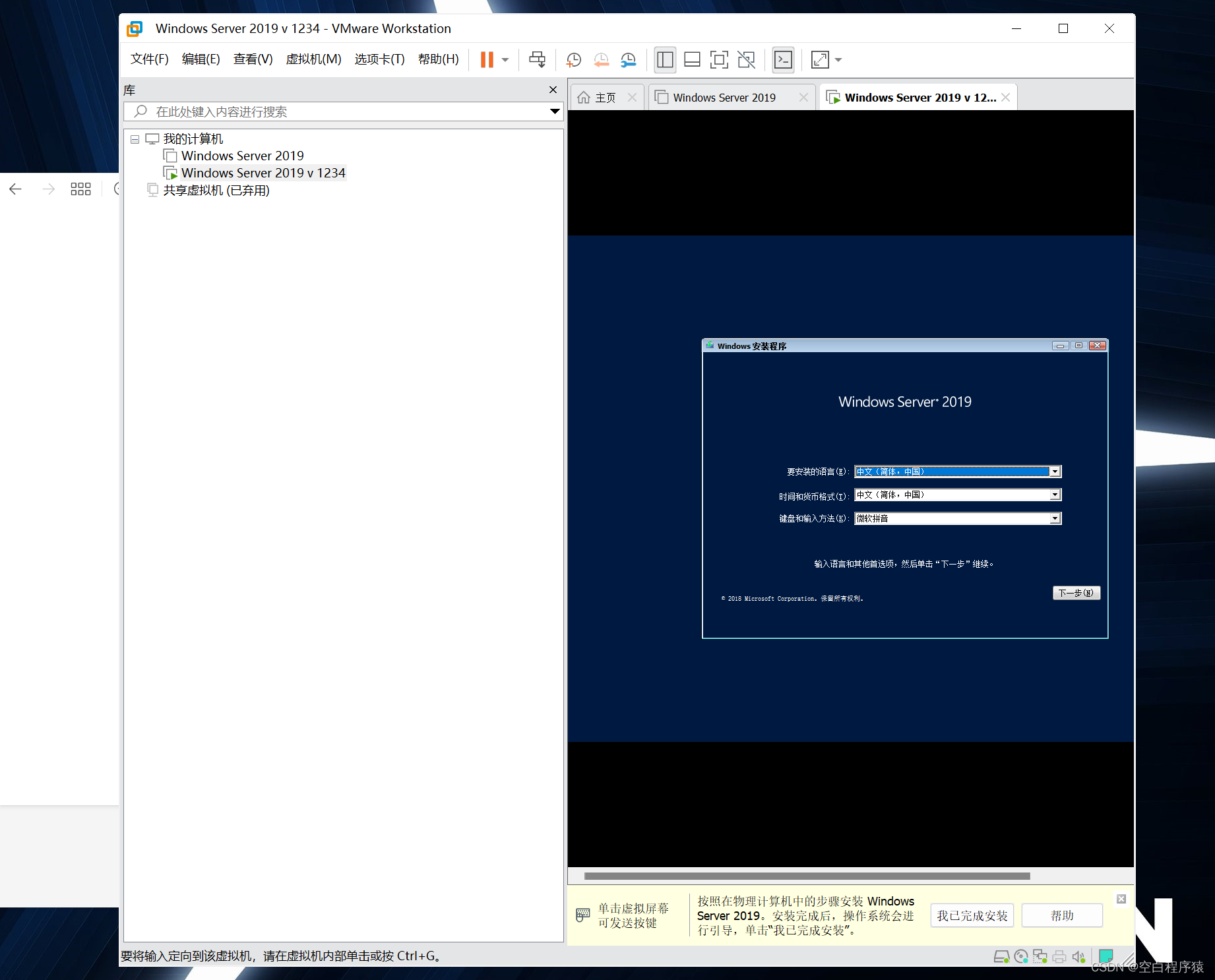This screenshot has width=1215, height=980.
Task: Open the 文件(F) menu
Action: point(149,59)
